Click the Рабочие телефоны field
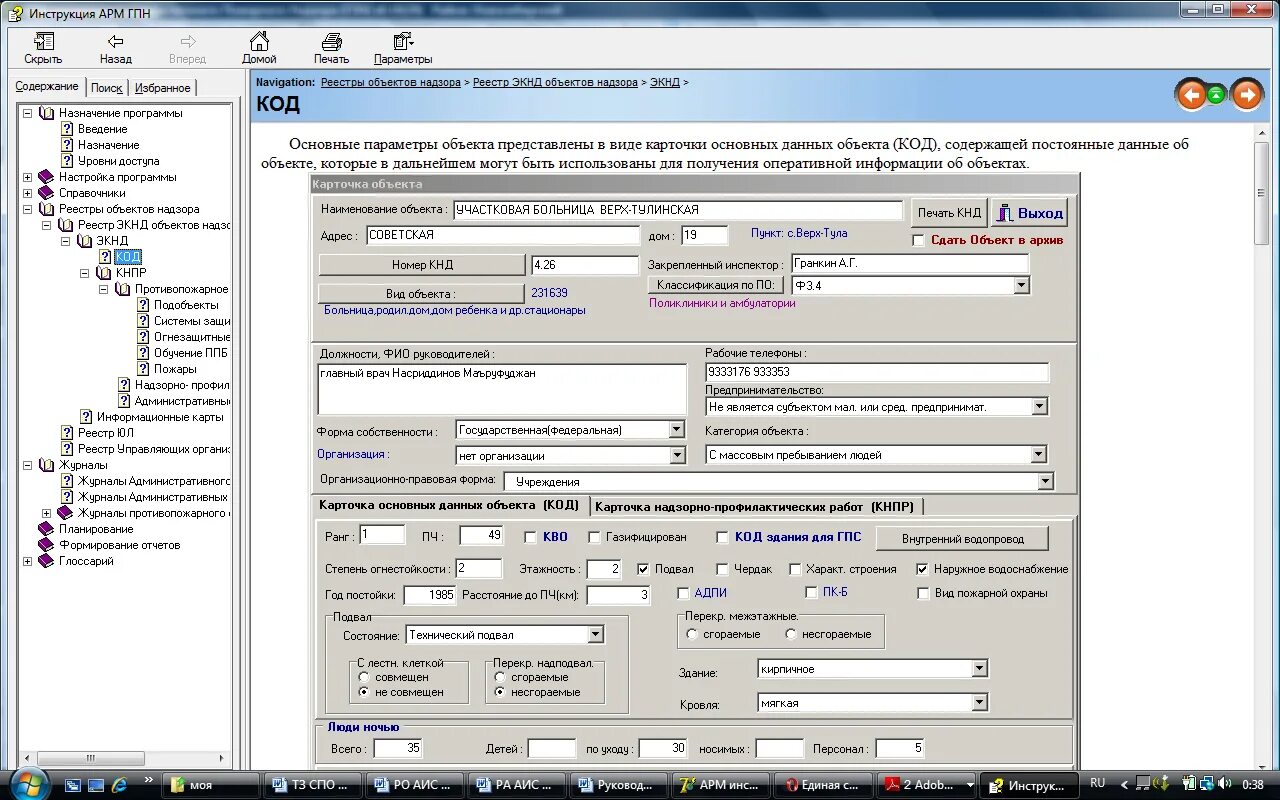Screen dimensions: 1280x800 click(x=877, y=372)
